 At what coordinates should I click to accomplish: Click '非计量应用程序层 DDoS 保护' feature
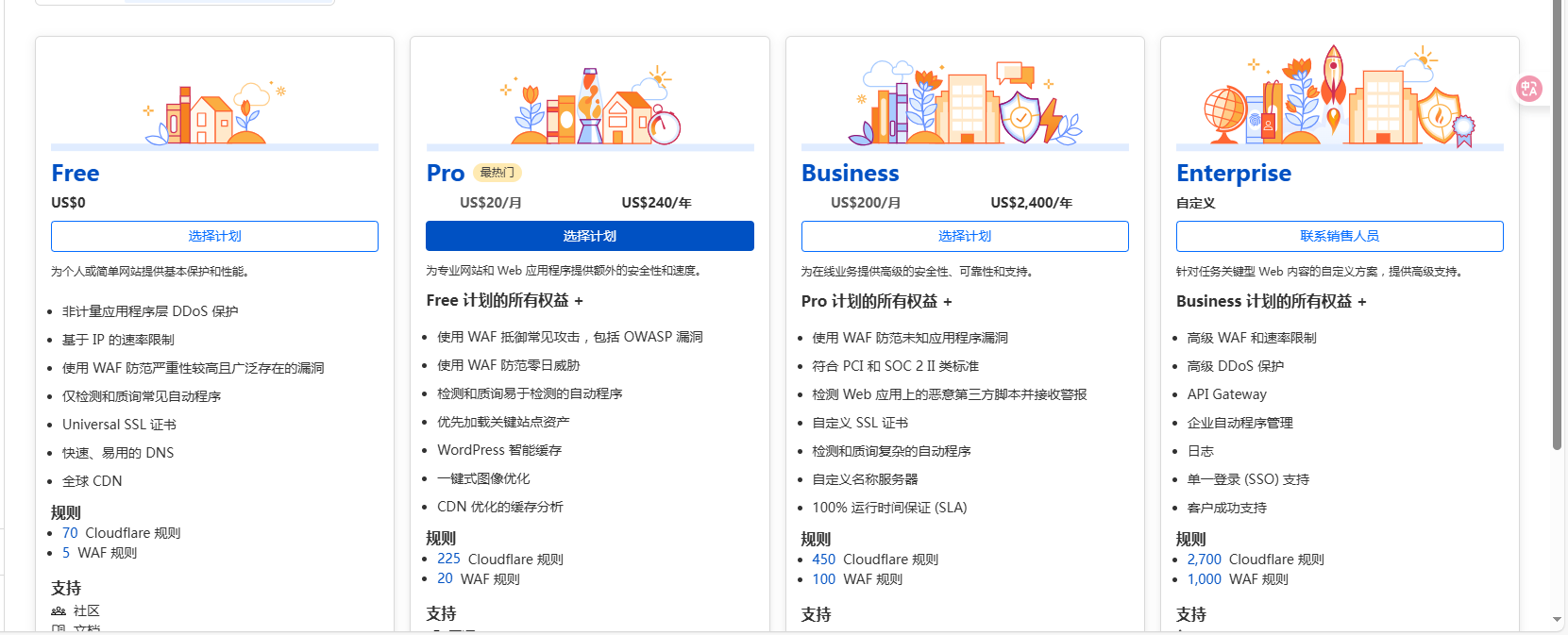pyautogui.click(x=150, y=311)
